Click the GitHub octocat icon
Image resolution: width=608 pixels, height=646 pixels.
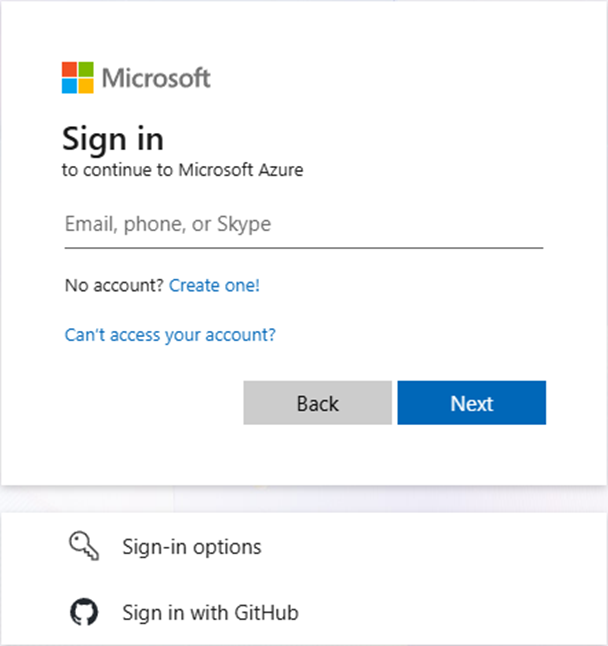[x=84, y=612]
